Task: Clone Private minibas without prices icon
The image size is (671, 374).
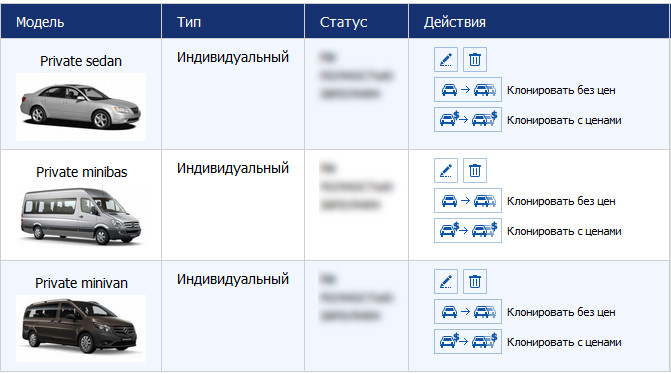Action: (468, 200)
